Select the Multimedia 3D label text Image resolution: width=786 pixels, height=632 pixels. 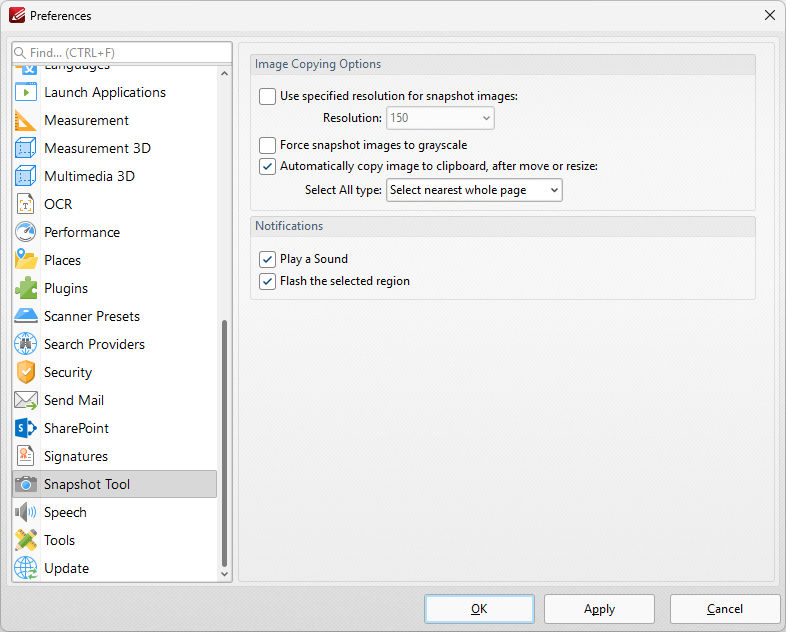[89, 176]
